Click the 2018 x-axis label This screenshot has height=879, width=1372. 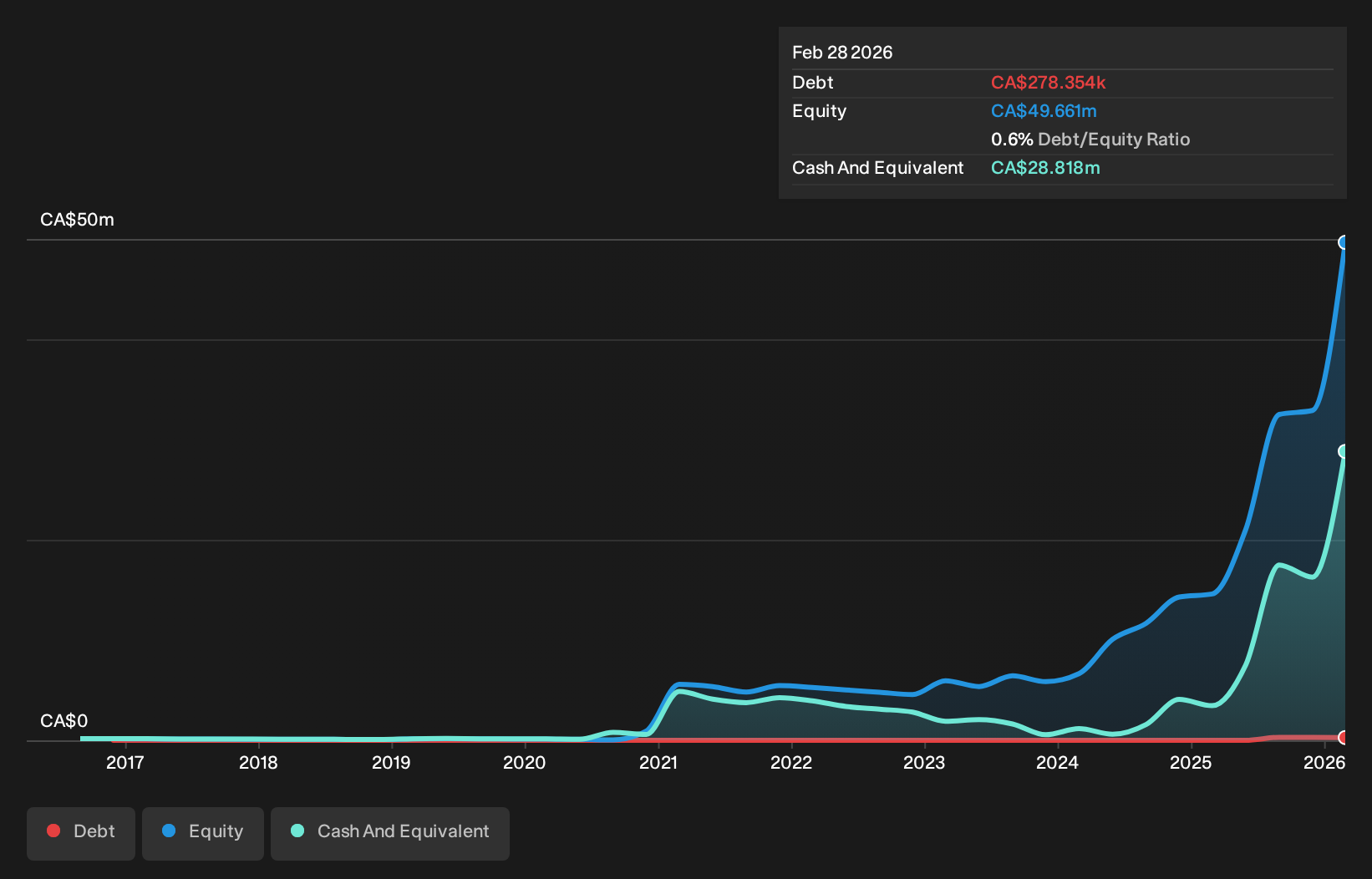[258, 762]
